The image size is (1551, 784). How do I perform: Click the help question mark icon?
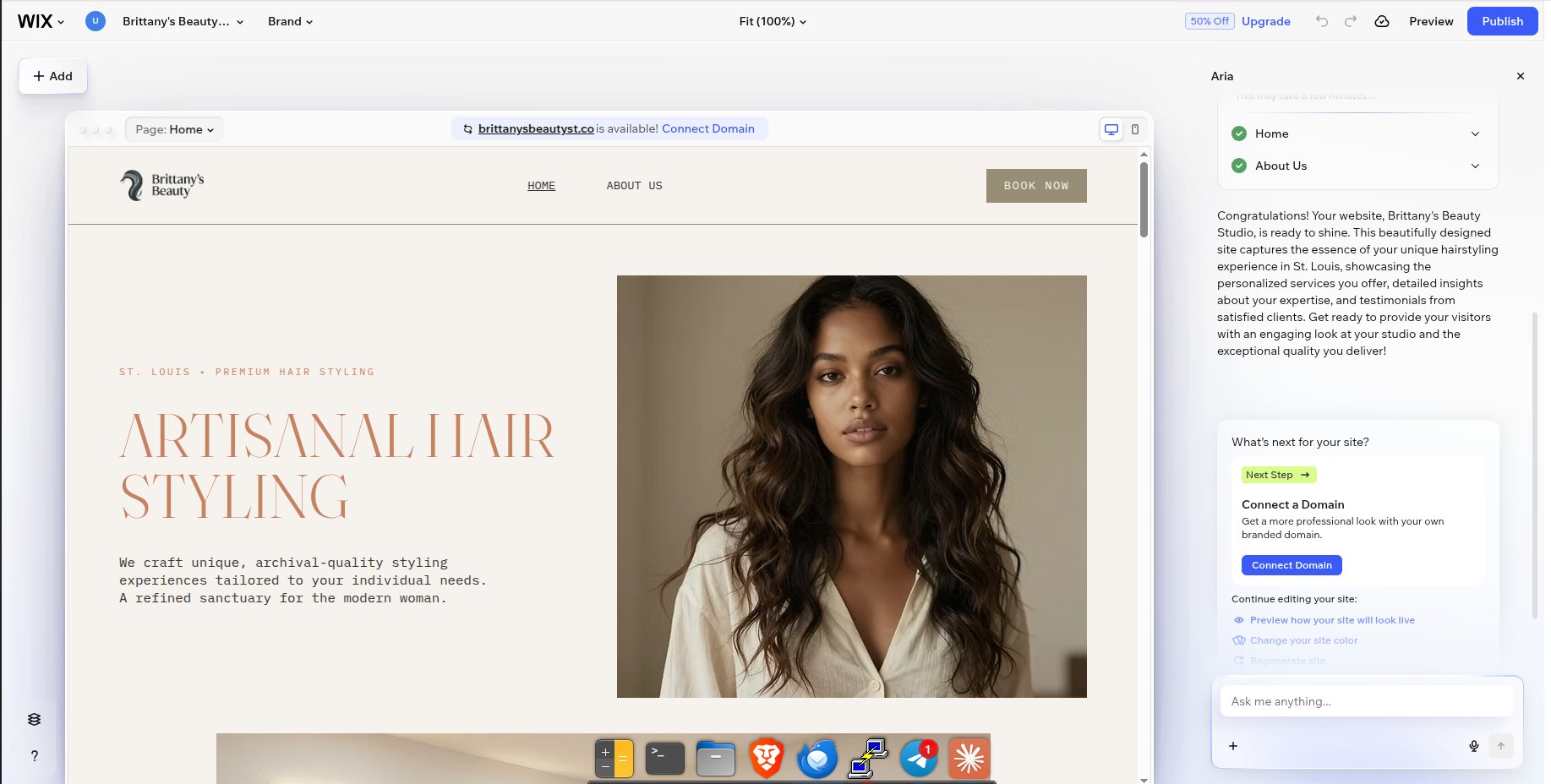tap(34, 756)
